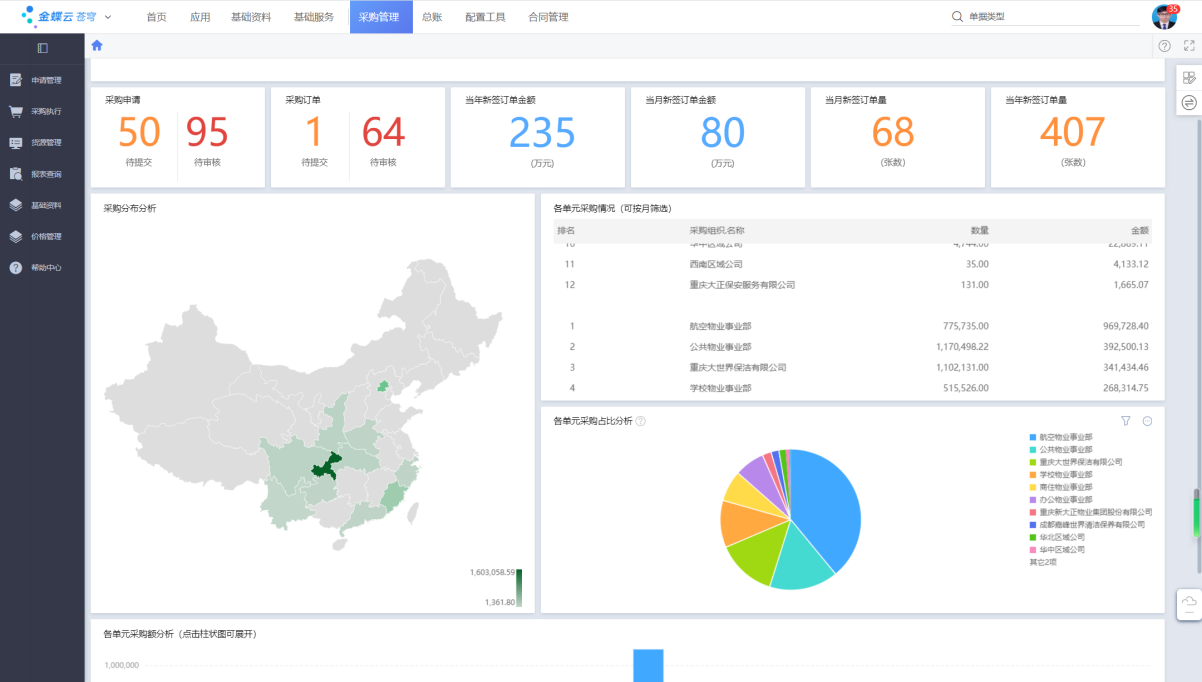
Task: Click the filter icon on pie chart
Action: tap(1126, 421)
